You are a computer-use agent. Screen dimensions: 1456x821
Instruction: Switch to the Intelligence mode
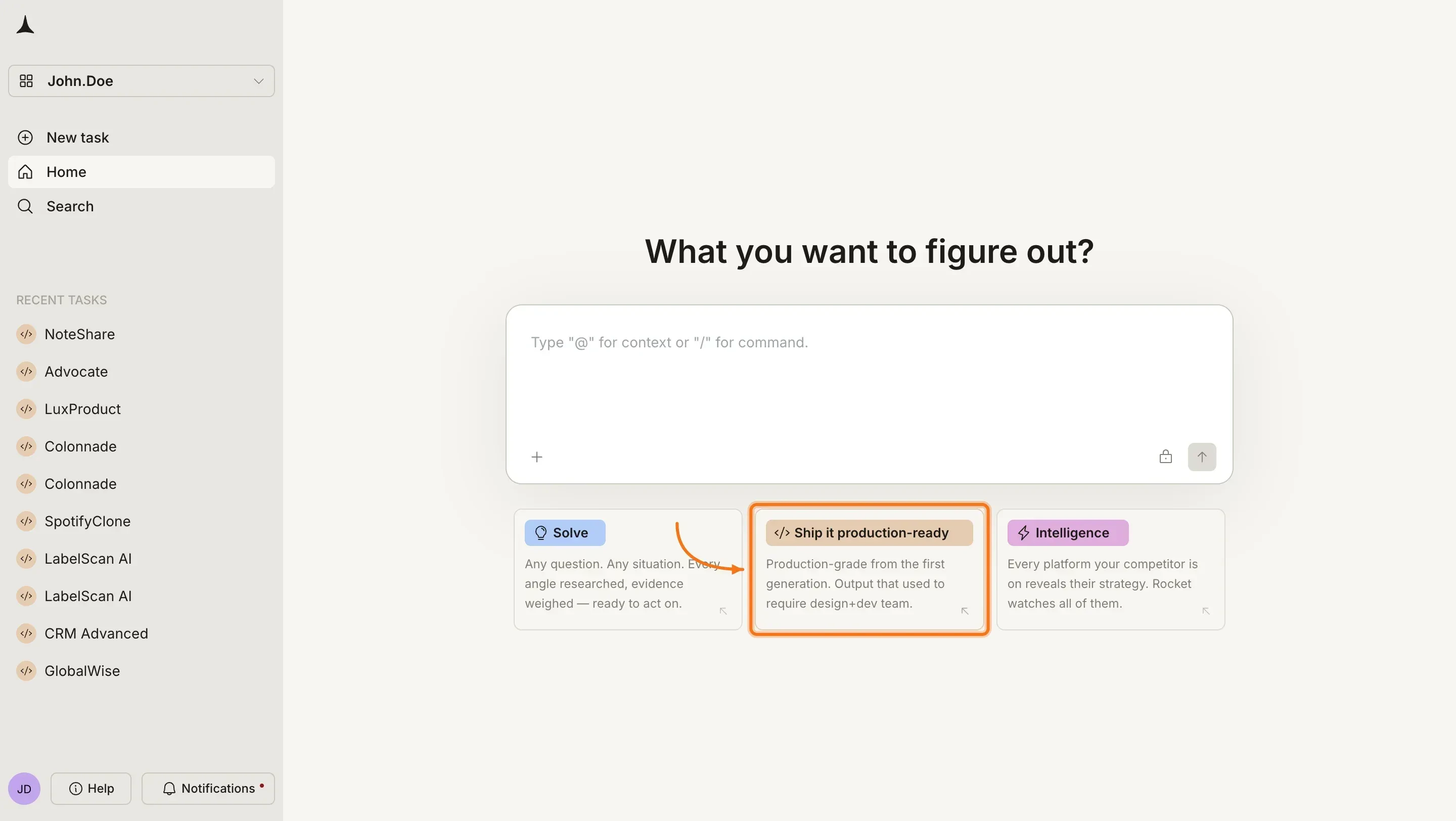pyautogui.click(x=1110, y=568)
